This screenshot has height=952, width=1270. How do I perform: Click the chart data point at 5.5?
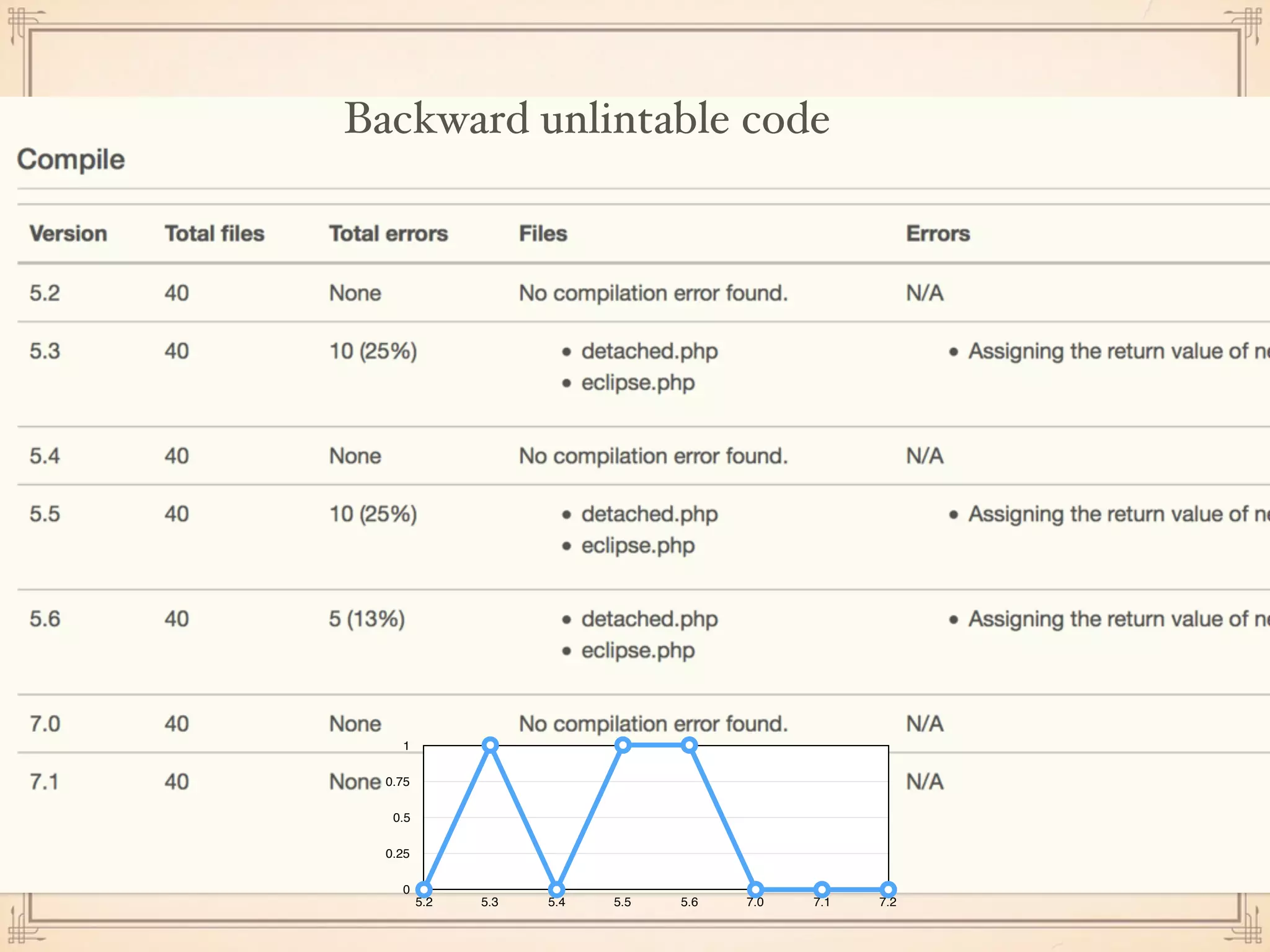click(x=623, y=745)
